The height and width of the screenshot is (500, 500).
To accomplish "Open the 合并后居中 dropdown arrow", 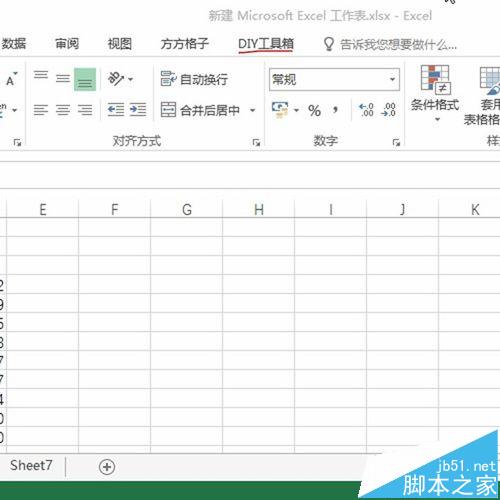I will (x=253, y=110).
